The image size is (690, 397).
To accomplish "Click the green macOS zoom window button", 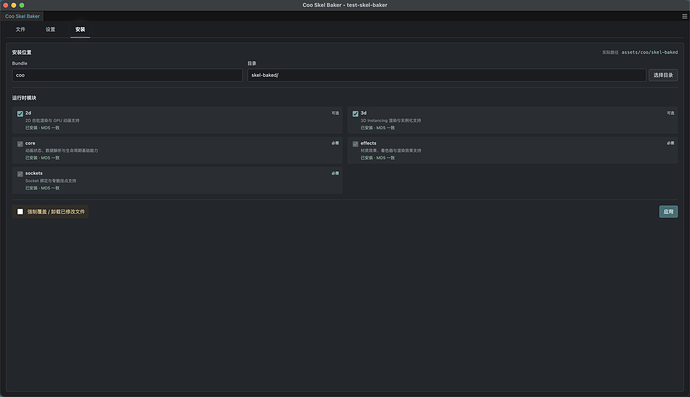I will pyautogui.click(x=22, y=5).
